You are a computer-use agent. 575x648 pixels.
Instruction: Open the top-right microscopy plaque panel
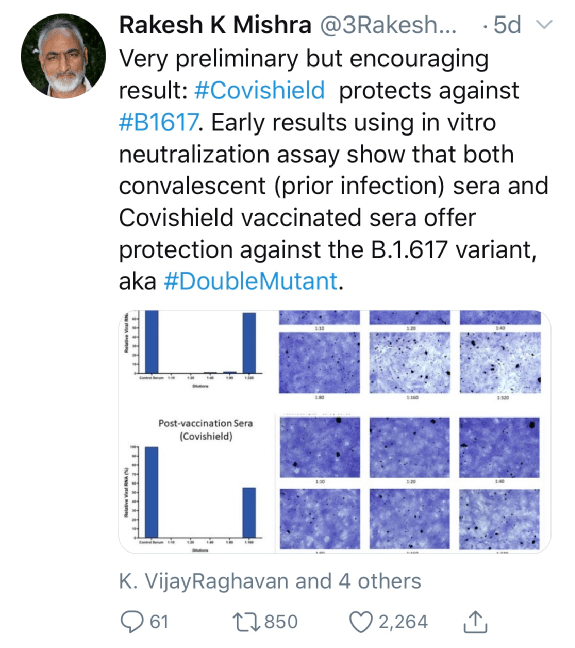(x=500, y=363)
